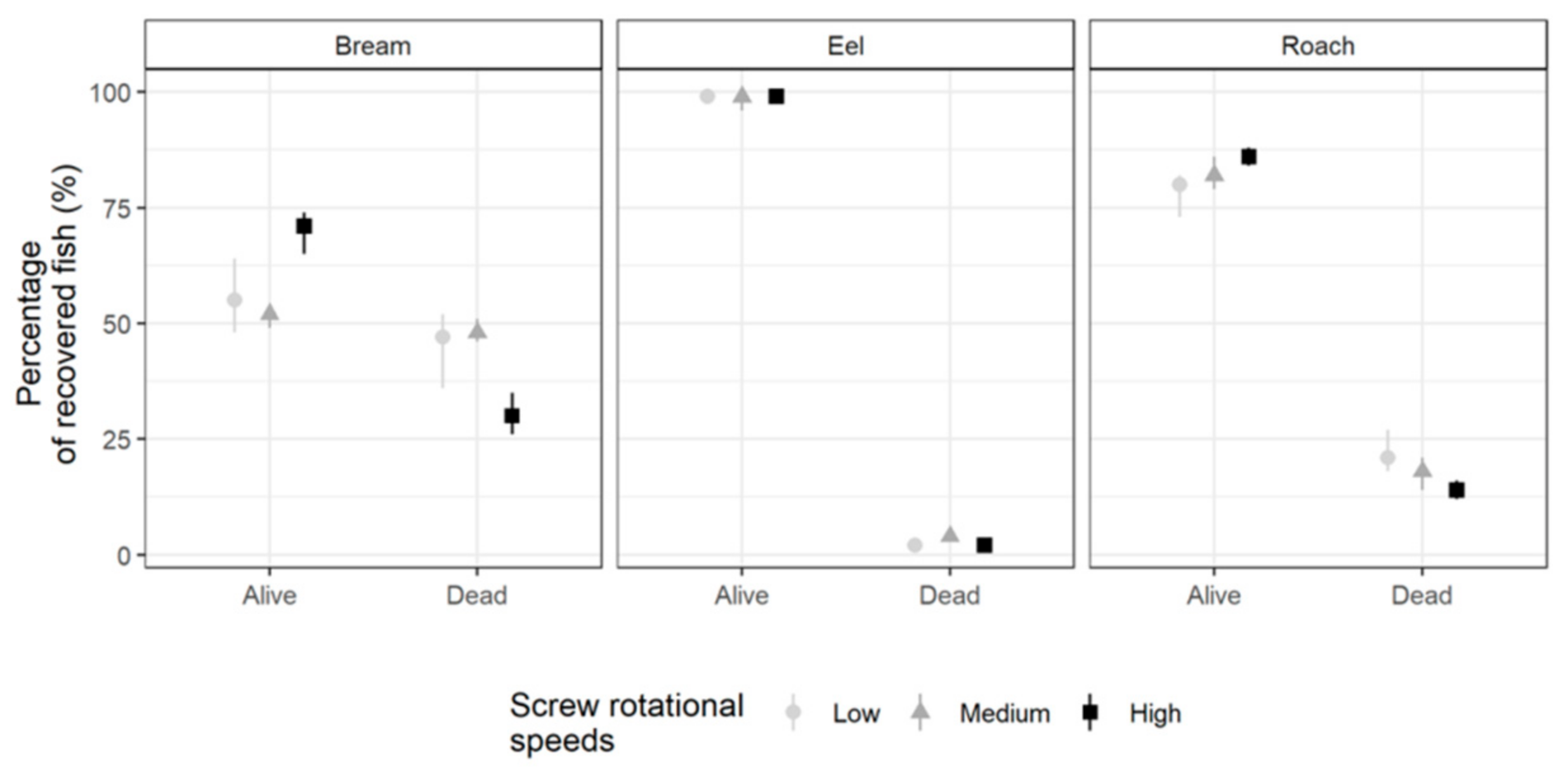1568x773 pixels.
Task: Select the Bream panel header
Action: point(373,46)
